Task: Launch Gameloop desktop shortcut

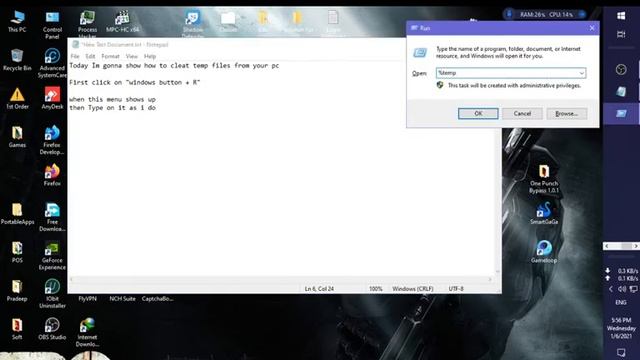Action: pyautogui.click(x=544, y=251)
